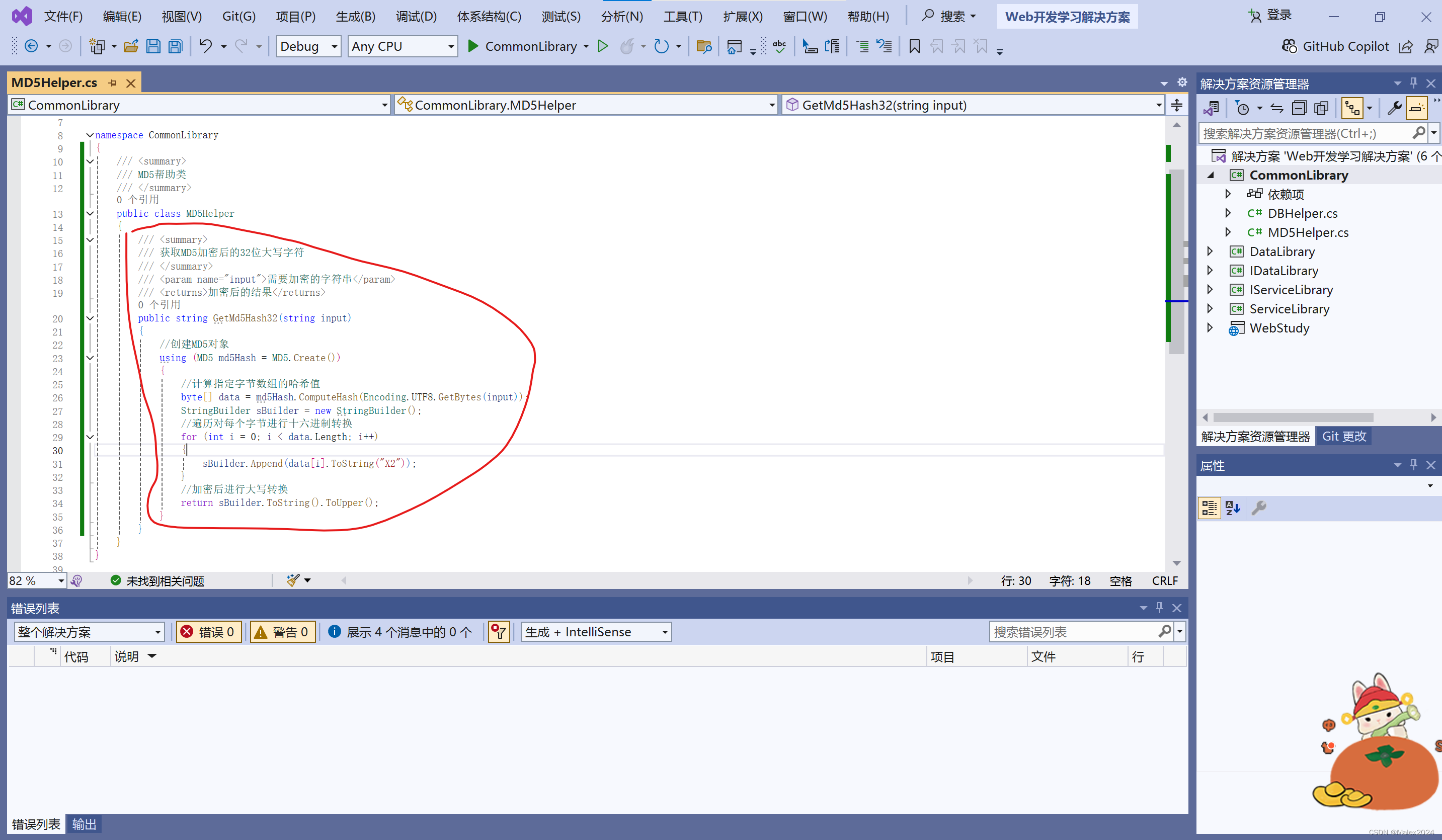
Task: Click the editor vertical scrollbar thumb
Action: pos(1176,261)
